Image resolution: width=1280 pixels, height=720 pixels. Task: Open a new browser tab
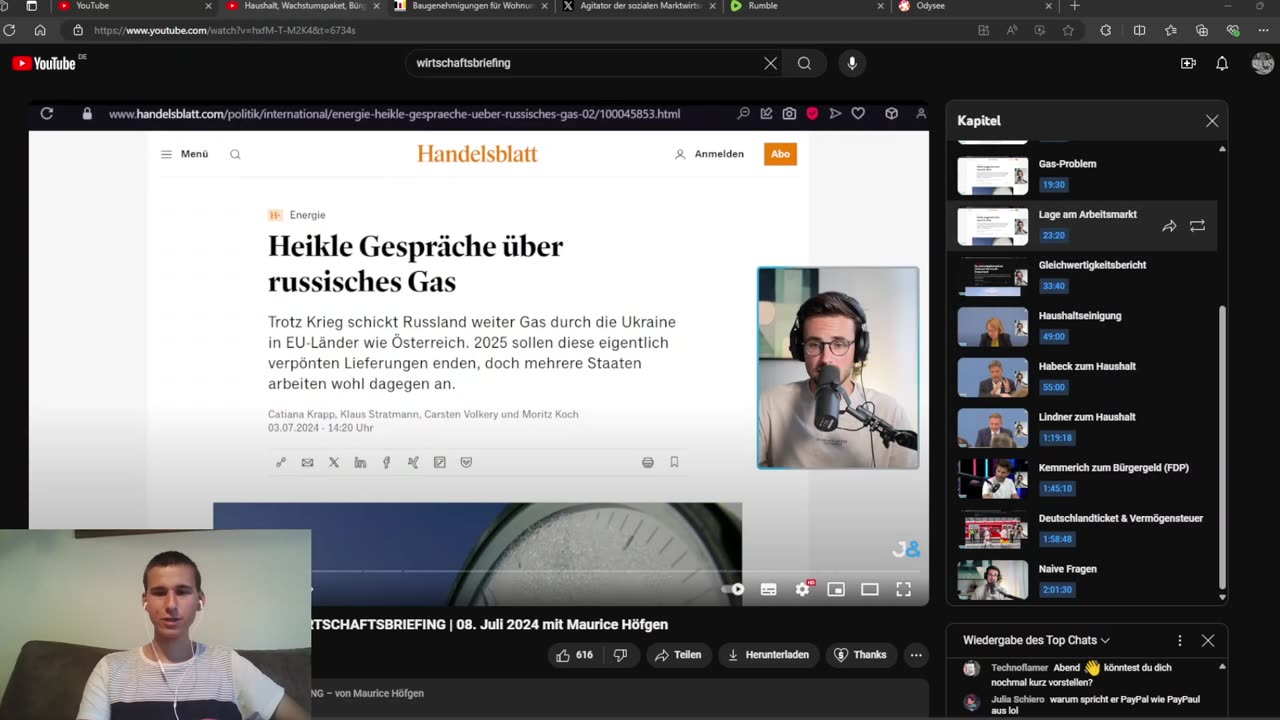point(1075,6)
